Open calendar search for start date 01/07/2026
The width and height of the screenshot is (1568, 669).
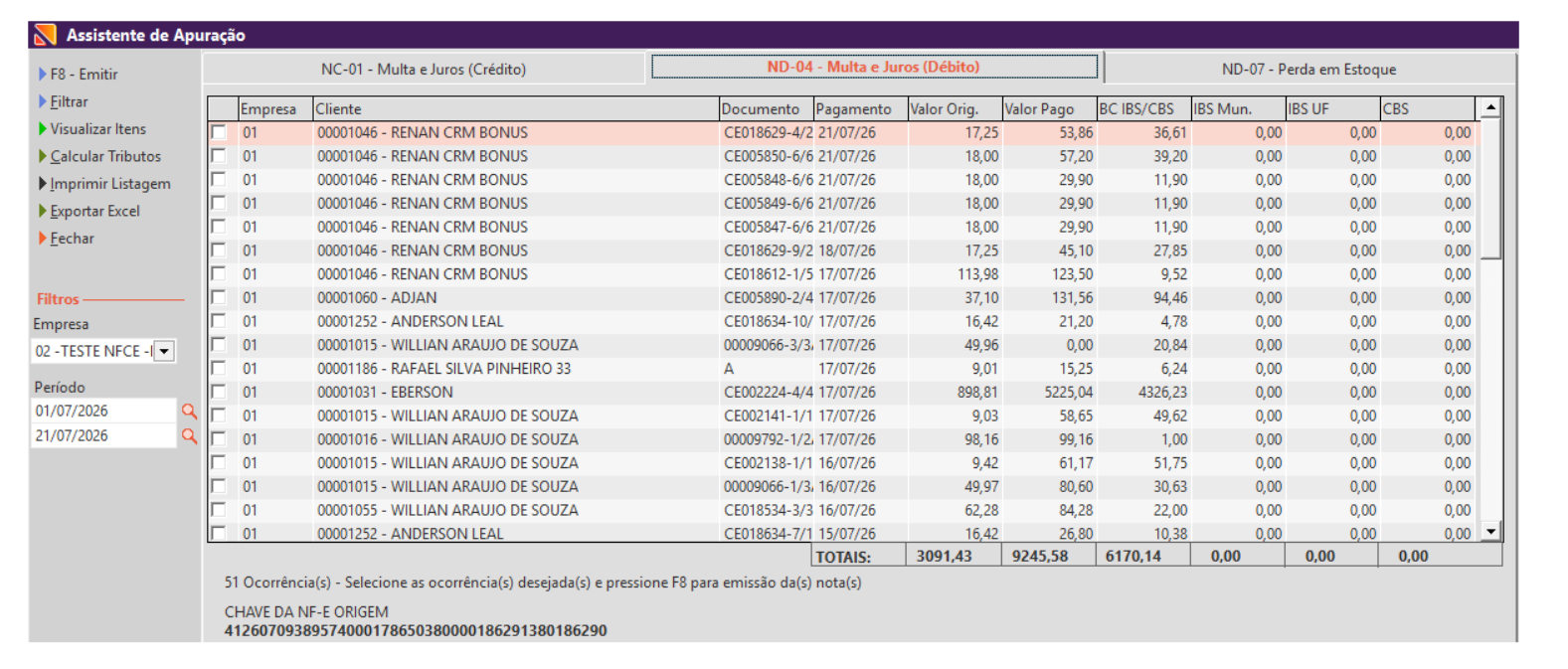tap(189, 411)
